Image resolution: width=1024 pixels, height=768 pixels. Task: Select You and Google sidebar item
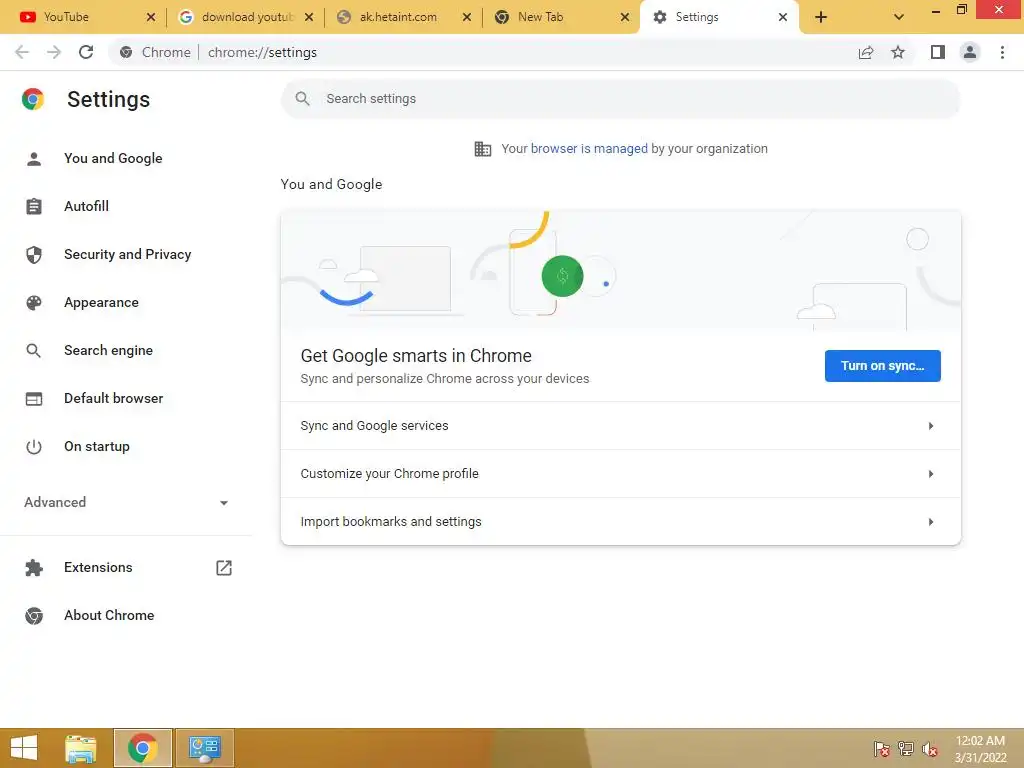point(113,159)
